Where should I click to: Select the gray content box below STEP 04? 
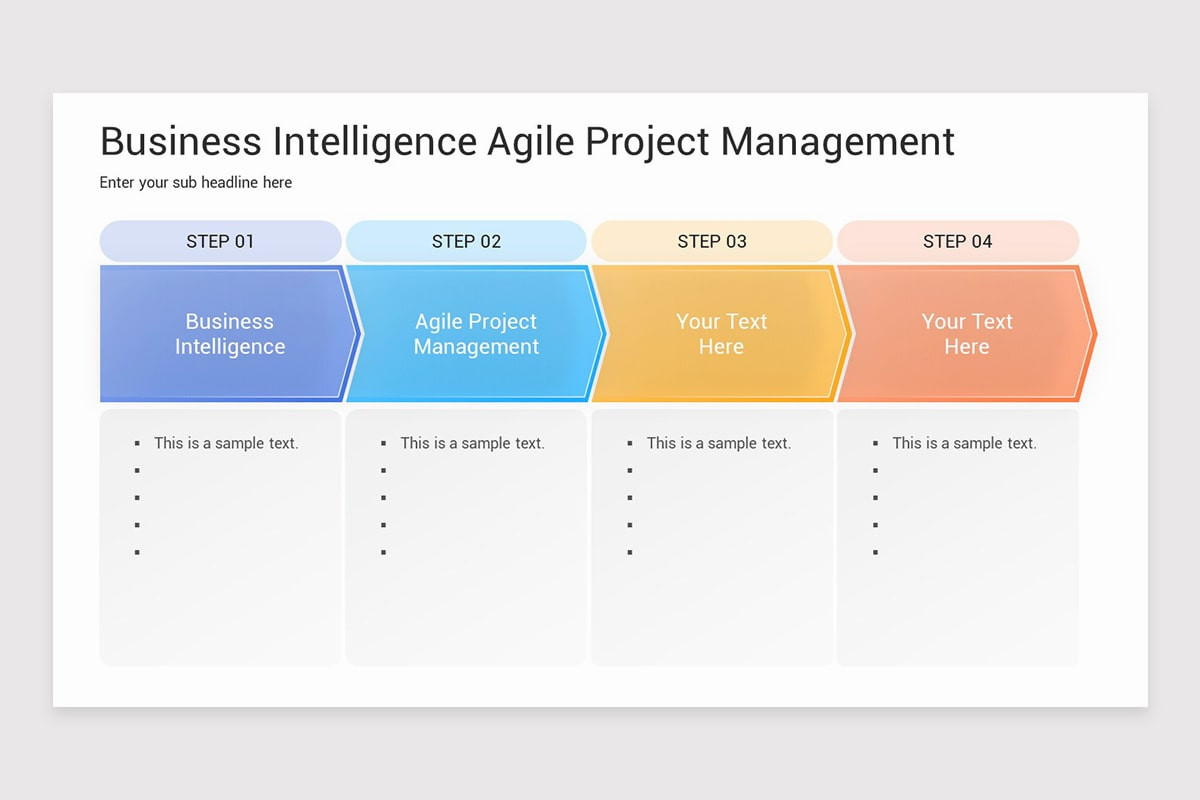tap(958, 537)
